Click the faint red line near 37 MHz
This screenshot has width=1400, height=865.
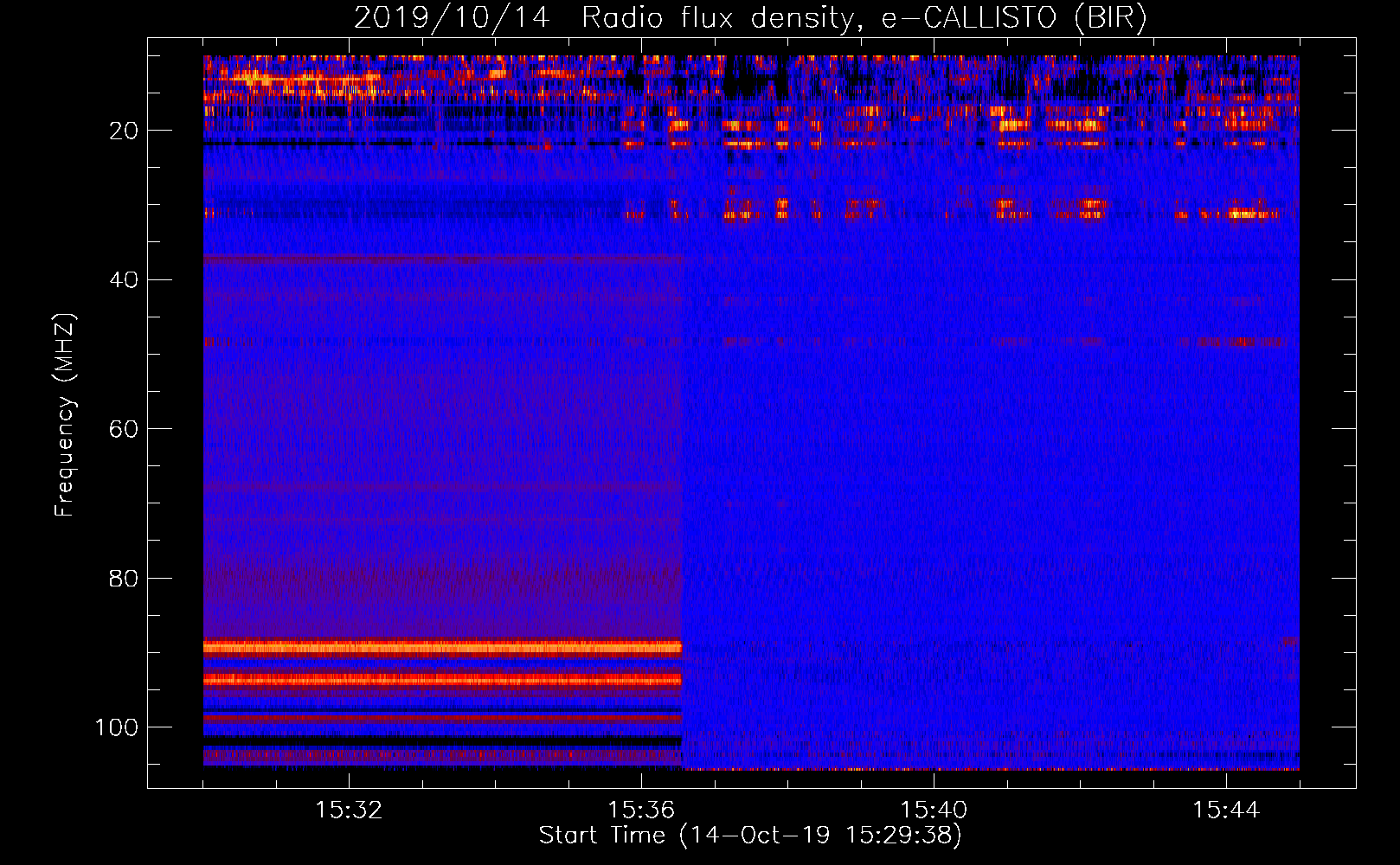click(x=441, y=259)
